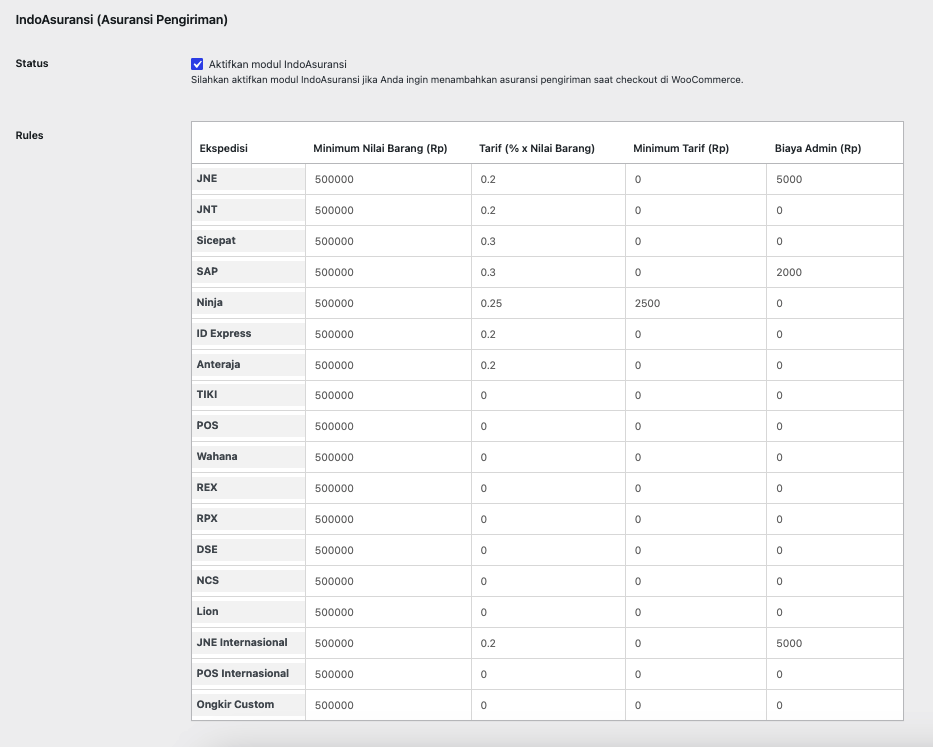This screenshot has height=747, width=933.
Task: Edit Anteraja Tarif percentage field
Action: [549, 365]
